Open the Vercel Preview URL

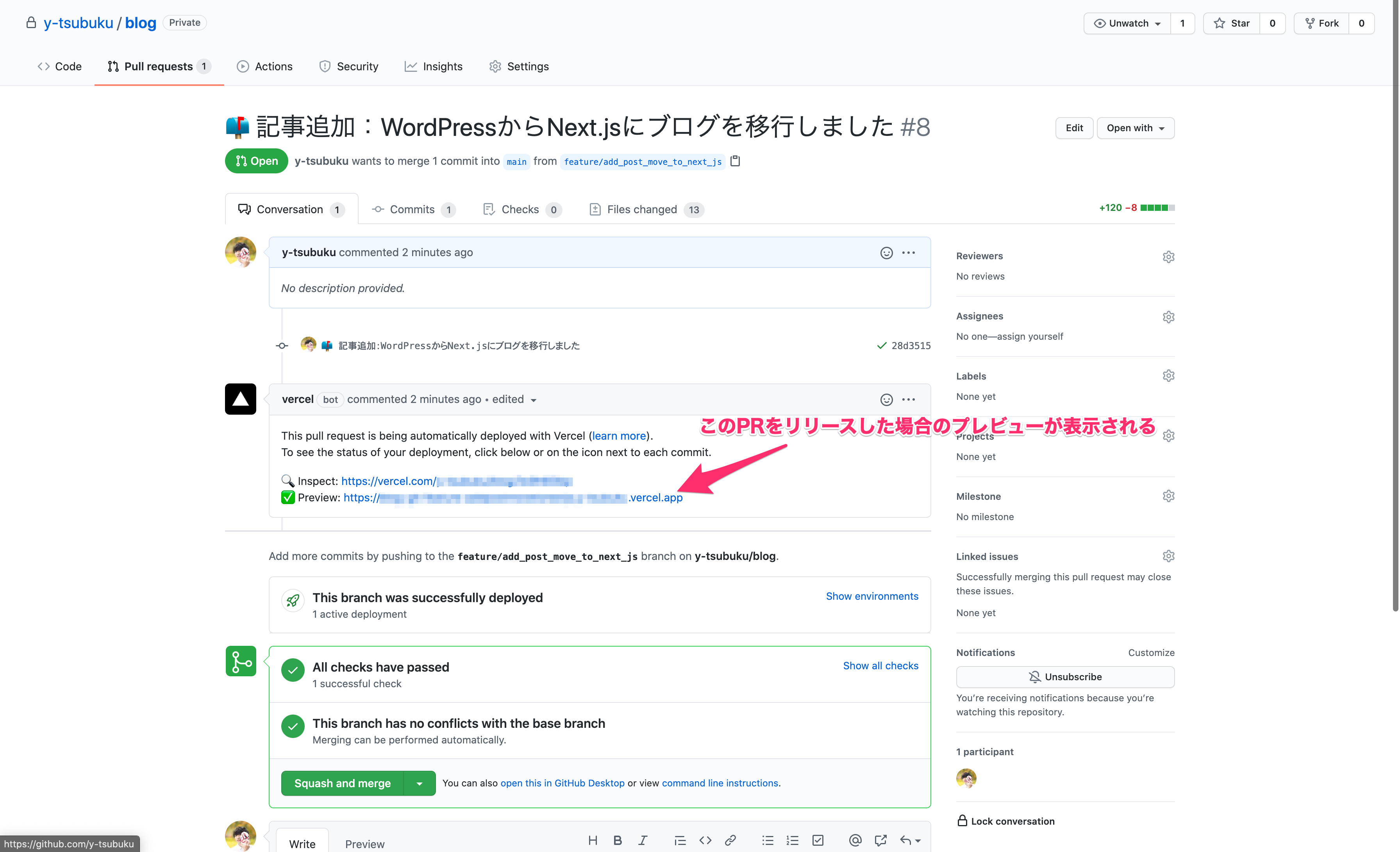[513, 497]
